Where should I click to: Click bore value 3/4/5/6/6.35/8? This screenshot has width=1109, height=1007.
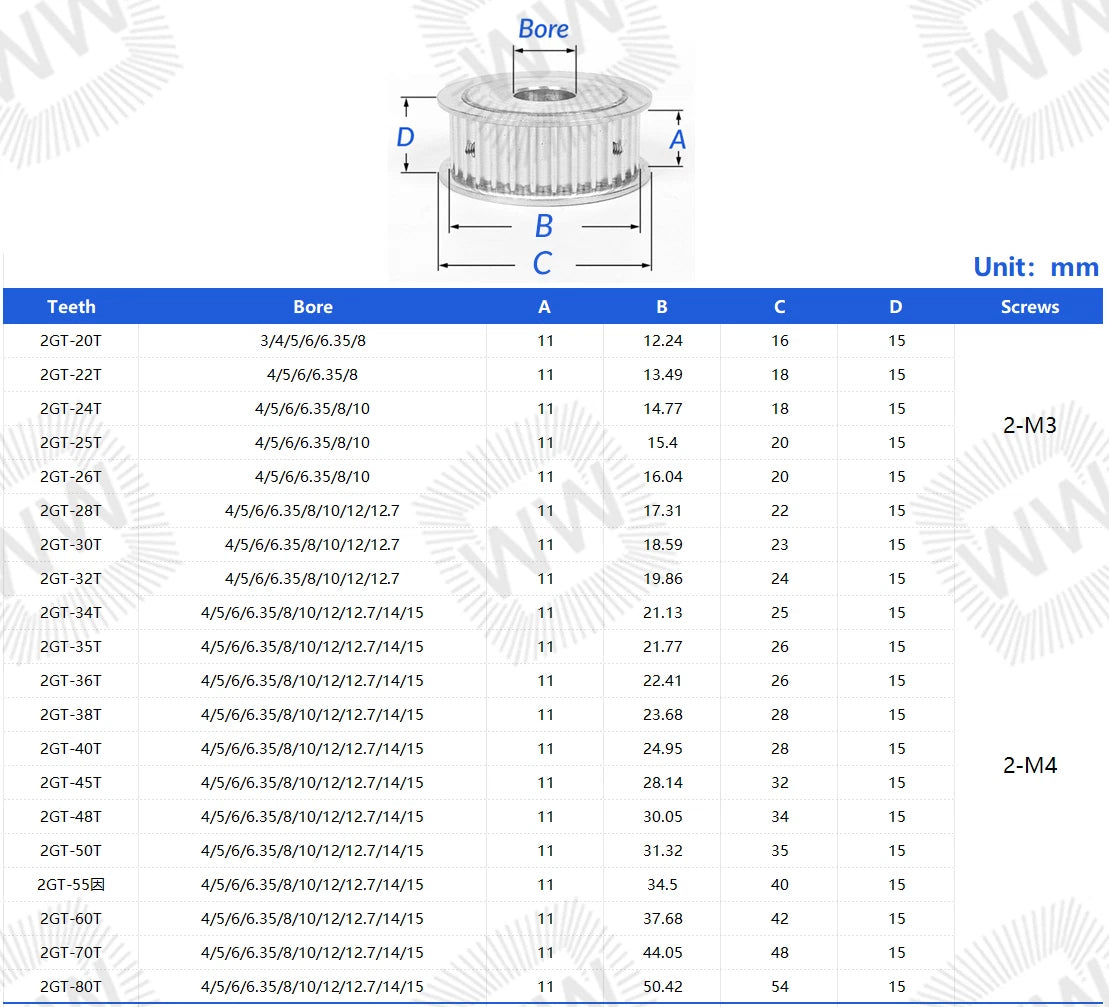[313, 341]
